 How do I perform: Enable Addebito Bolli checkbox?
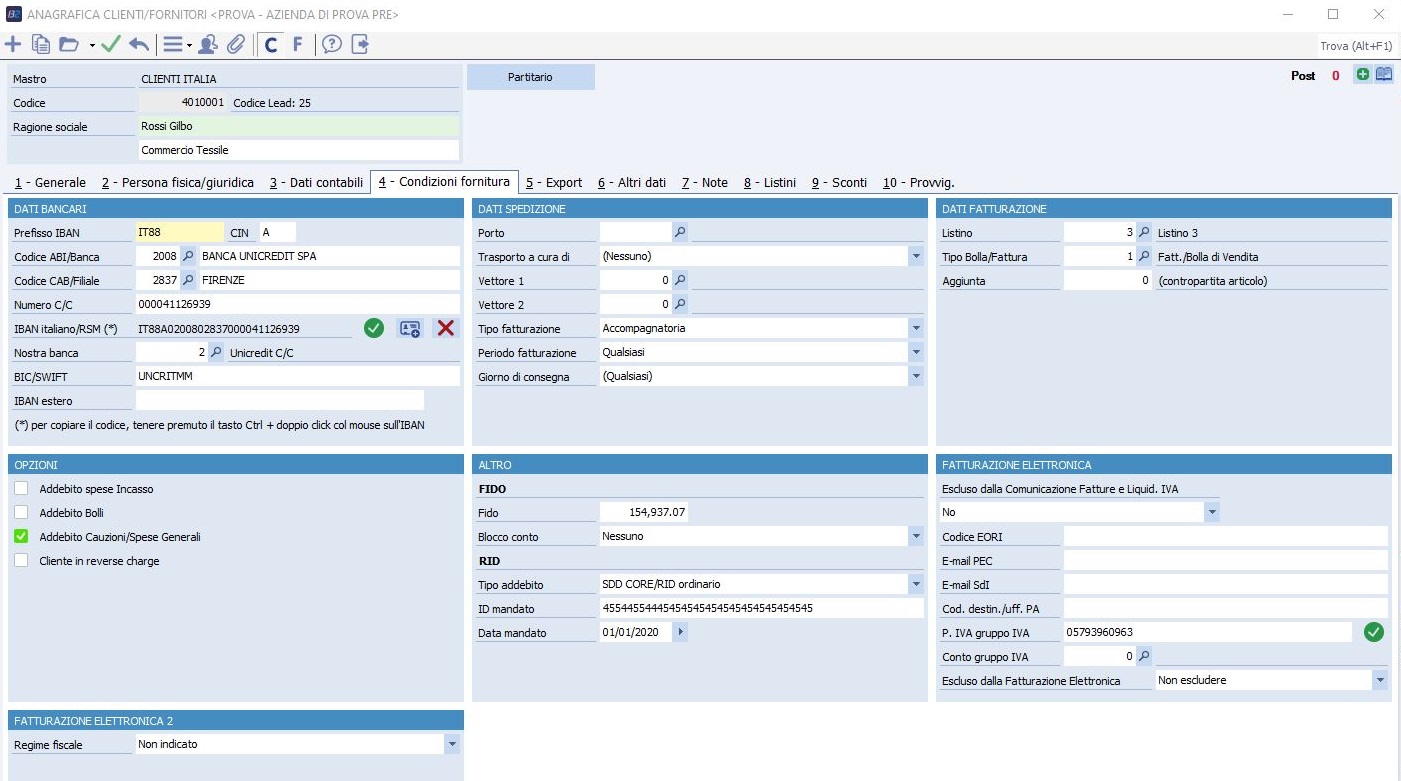tap(21, 513)
